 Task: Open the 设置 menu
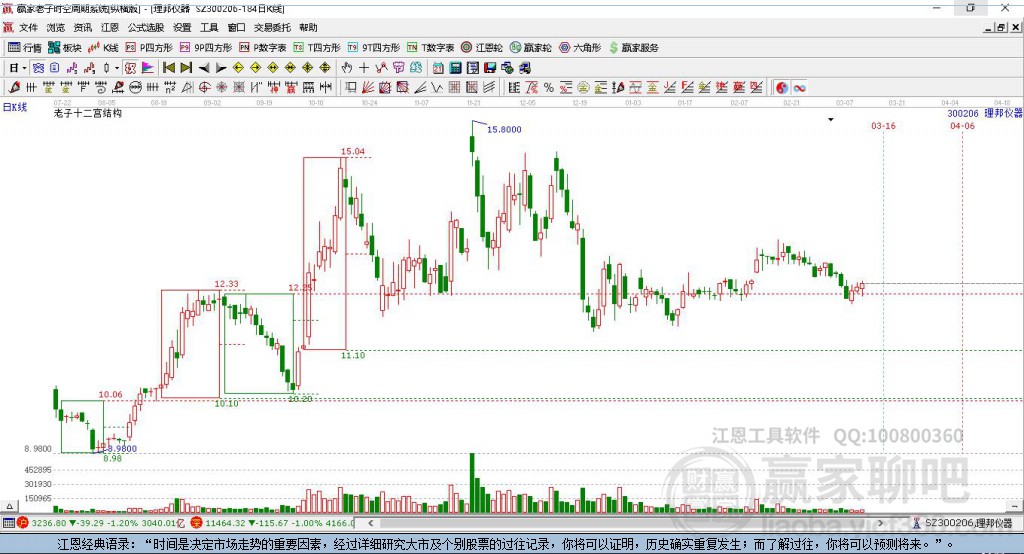pyautogui.click(x=182, y=27)
